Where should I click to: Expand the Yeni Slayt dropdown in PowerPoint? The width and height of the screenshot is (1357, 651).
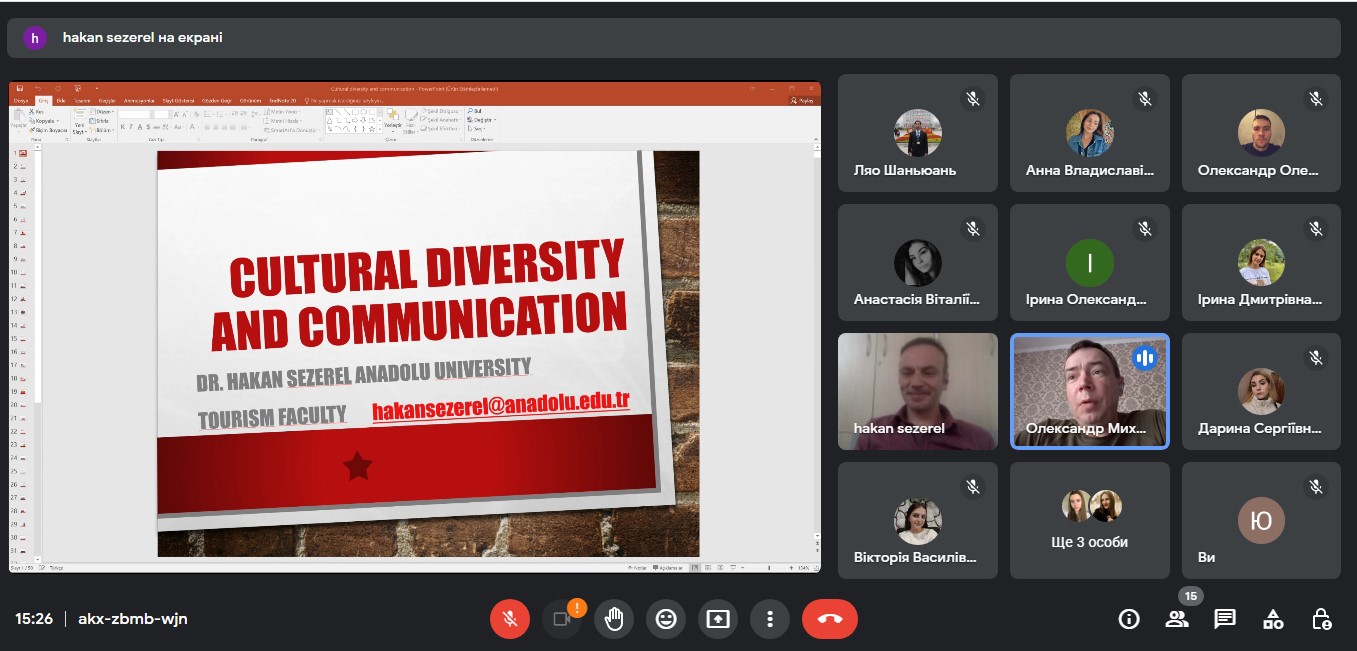coord(79,130)
